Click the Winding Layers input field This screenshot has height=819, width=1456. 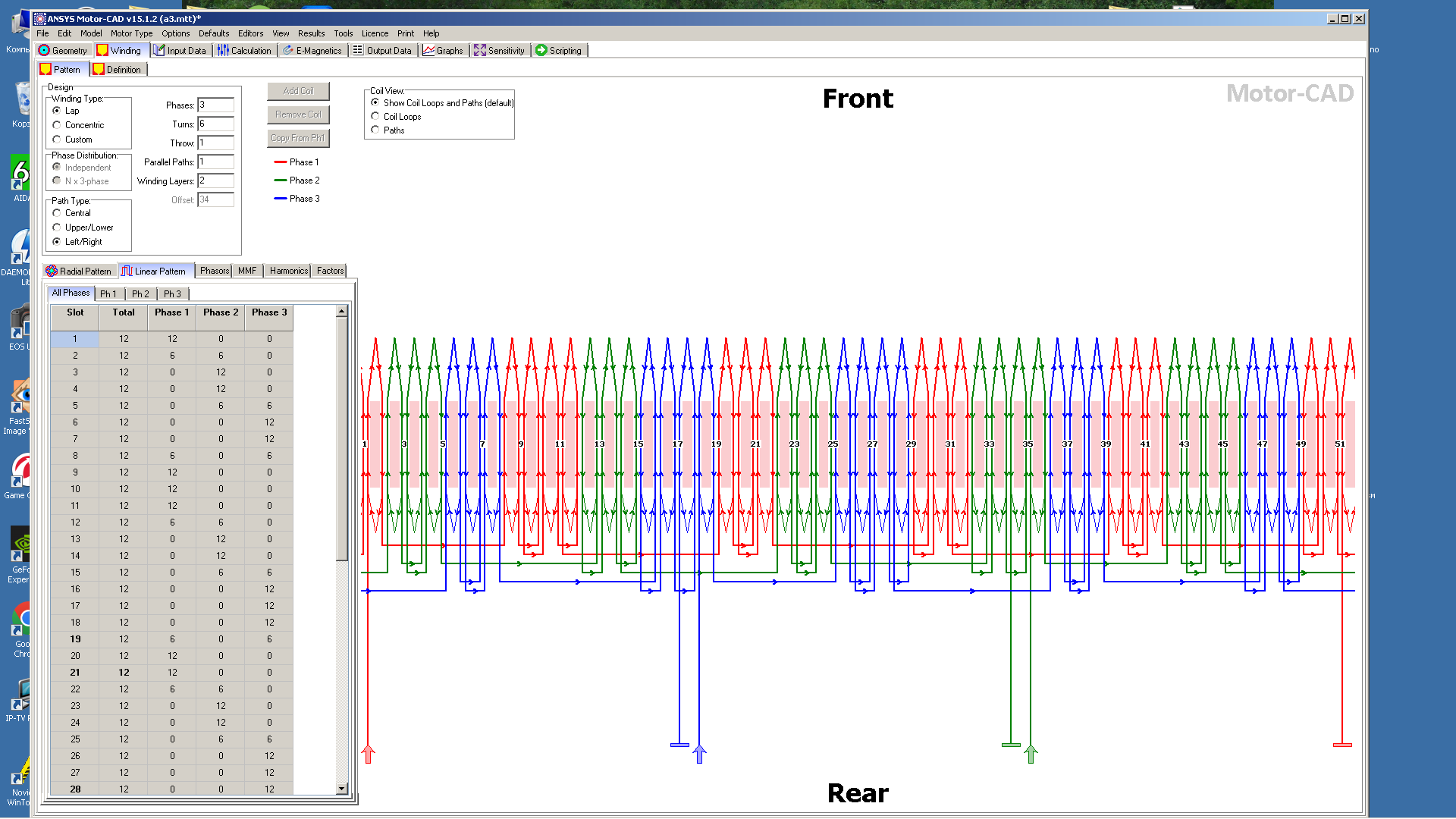point(215,181)
